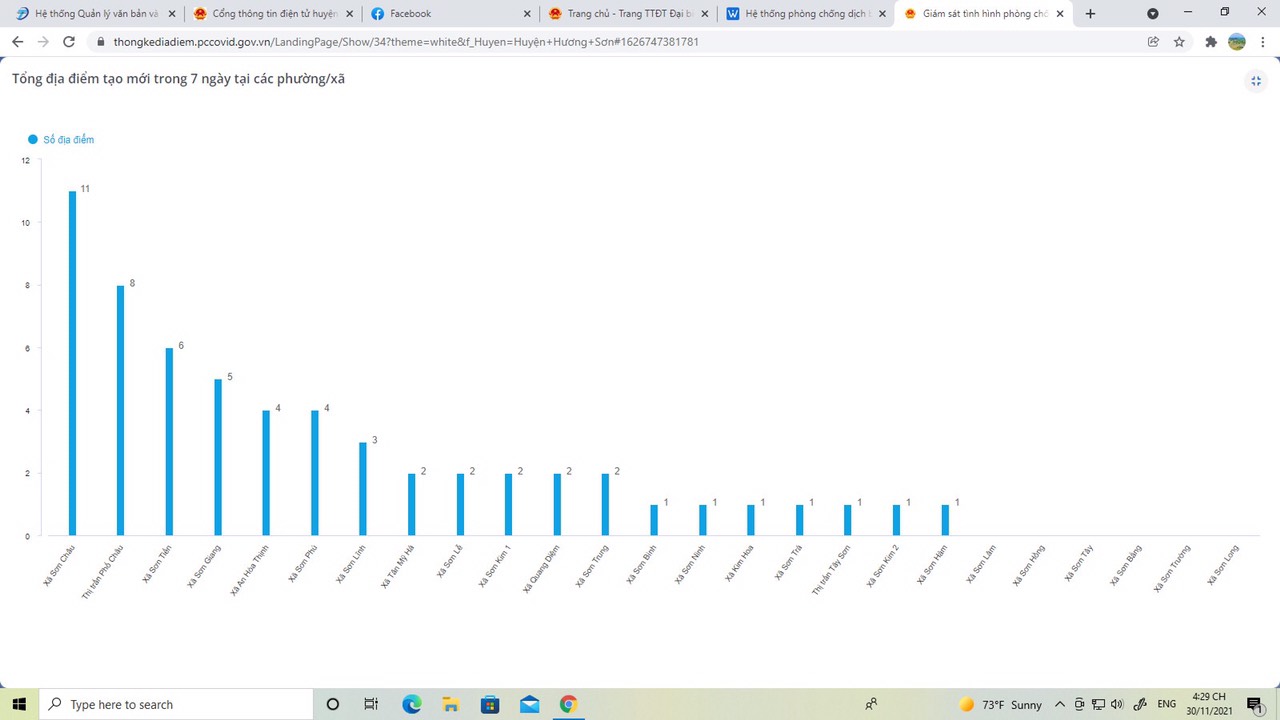Open the volume control in the tray
This screenshot has width=1280, height=720.
tap(1117, 704)
